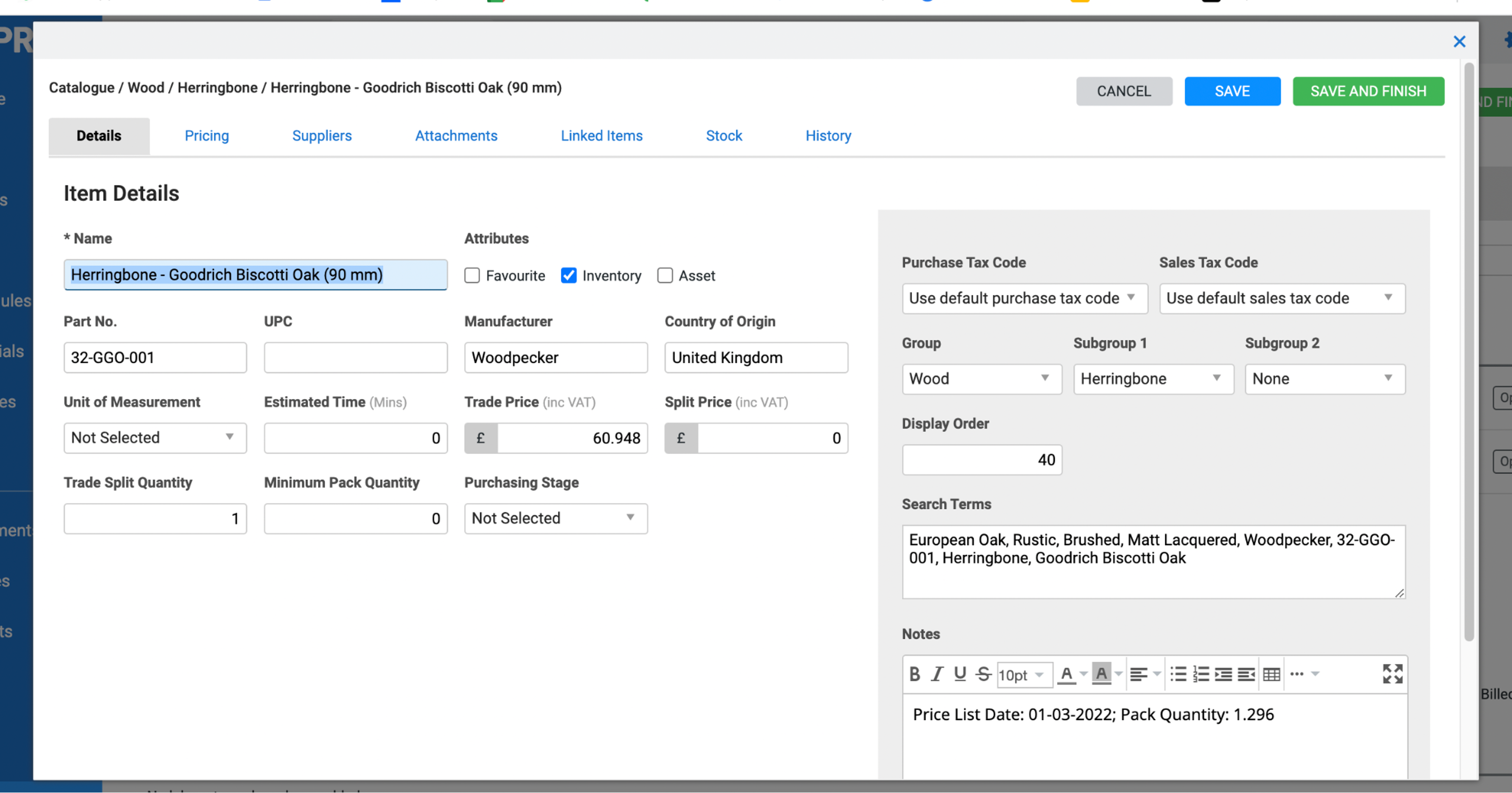Insert a table in Notes editor

point(1271,674)
